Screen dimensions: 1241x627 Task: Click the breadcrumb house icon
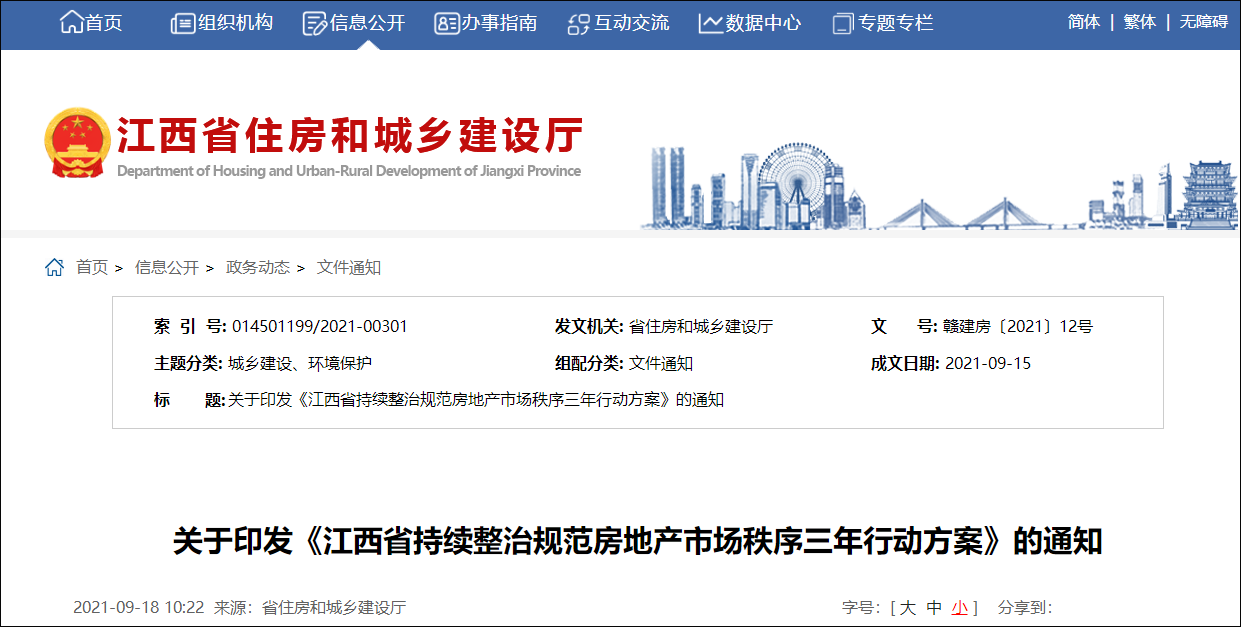(x=55, y=267)
